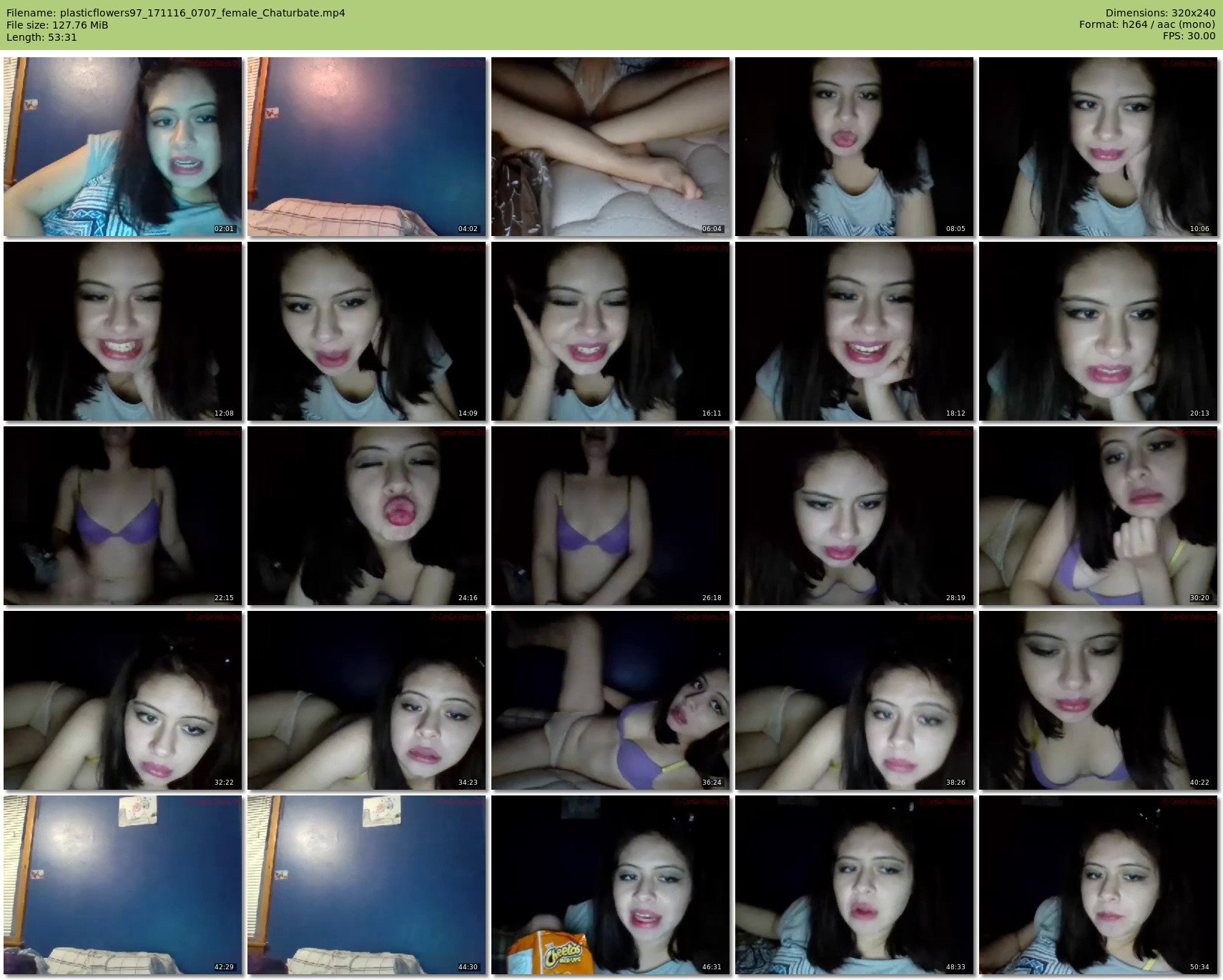Select the frame marked 04:02
The height and width of the screenshot is (980, 1223).
pyautogui.click(x=366, y=147)
